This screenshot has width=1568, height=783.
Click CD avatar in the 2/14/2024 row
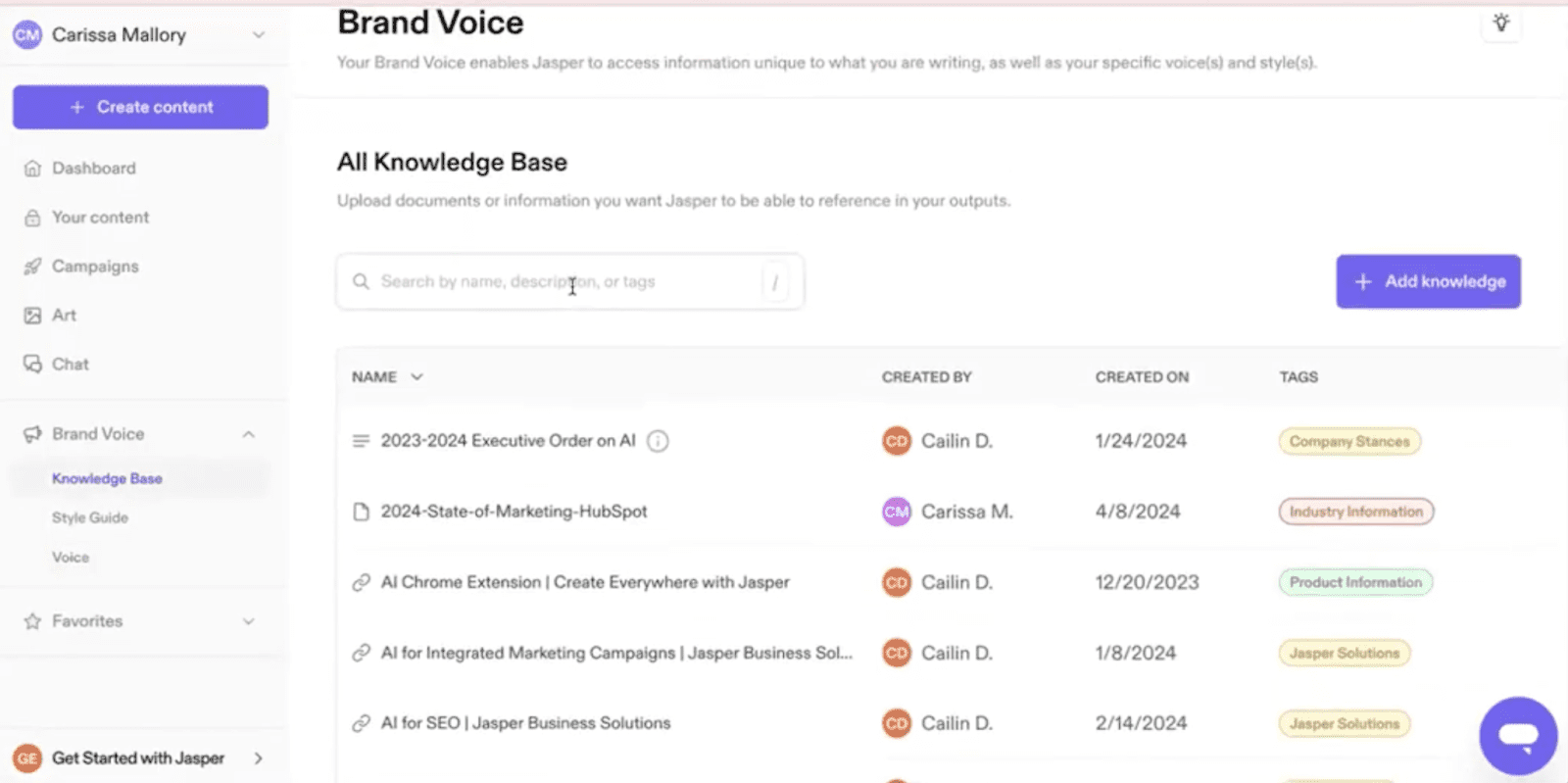click(897, 723)
